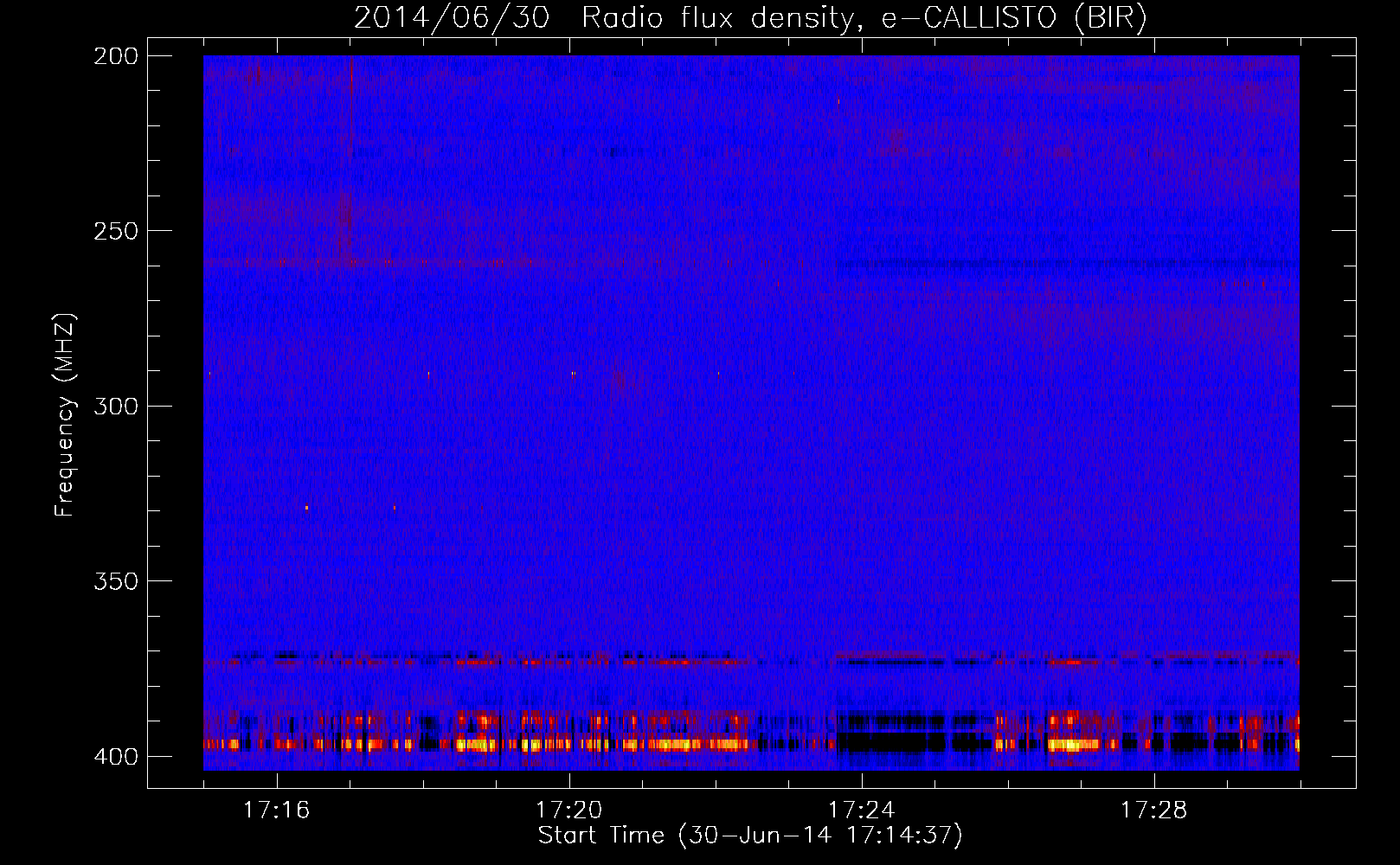Click the 400 frequency tick label
1400x865 pixels.
[x=116, y=757]
